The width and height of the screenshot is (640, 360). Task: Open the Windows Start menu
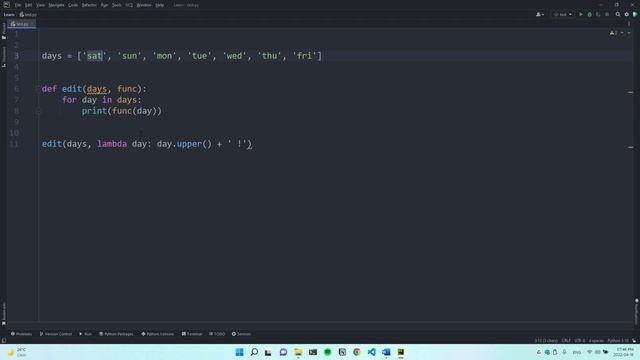click(x=240, y=352)
